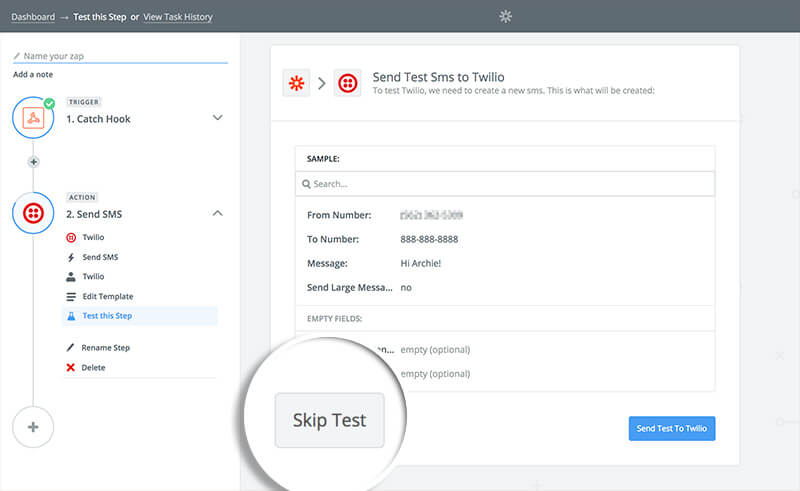Click the small red Twilio app icon
This screenshot has width=800, height=491.
point(71,237)
